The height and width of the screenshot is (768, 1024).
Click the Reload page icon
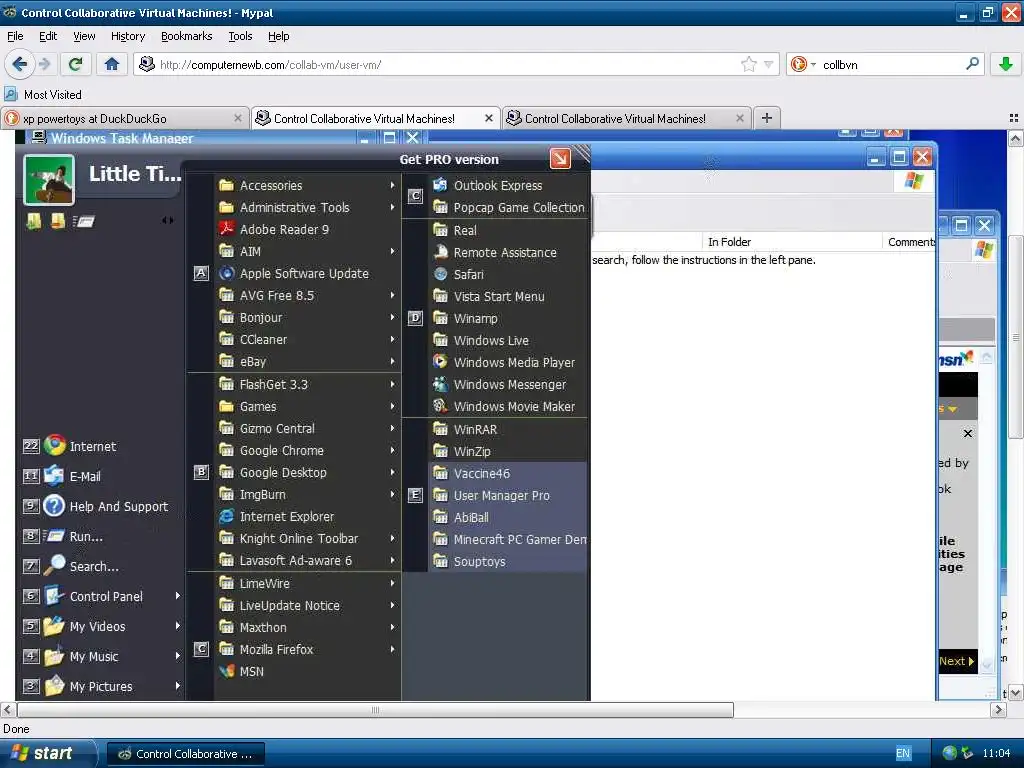[76, 64]
